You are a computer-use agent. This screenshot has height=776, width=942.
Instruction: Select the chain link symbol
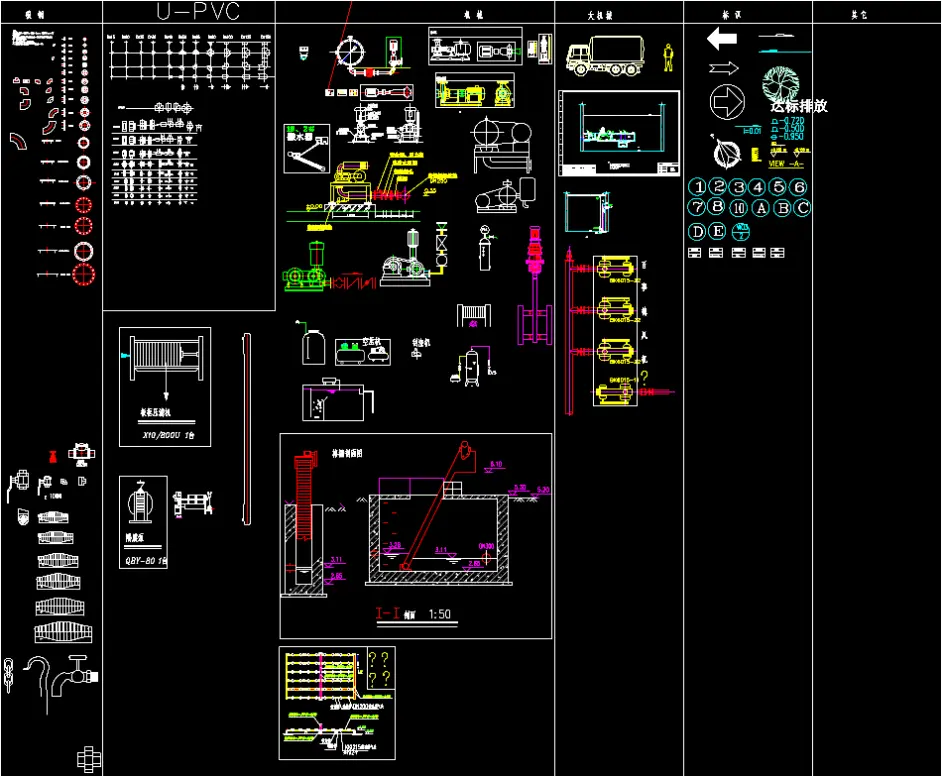tap(8, 675)
